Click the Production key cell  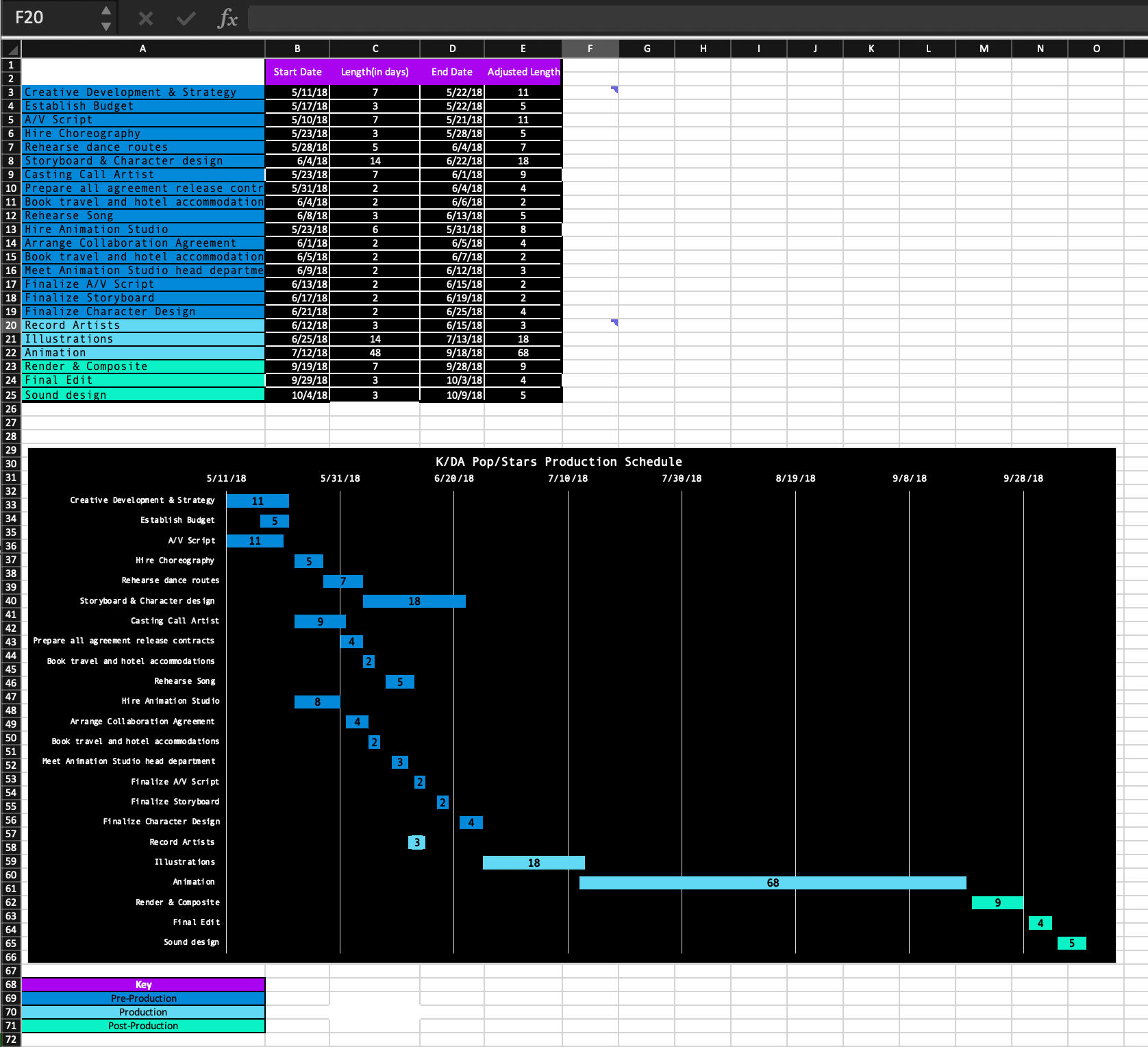click(143, 1012)
